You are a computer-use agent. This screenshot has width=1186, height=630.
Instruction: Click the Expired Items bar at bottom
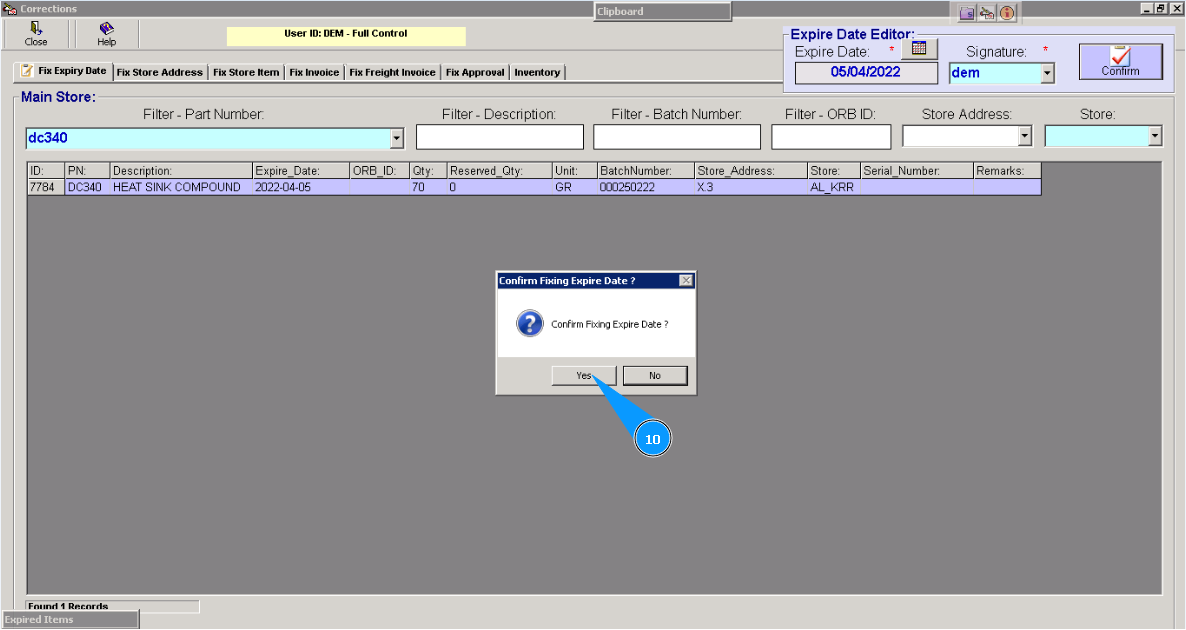point(70,619)
